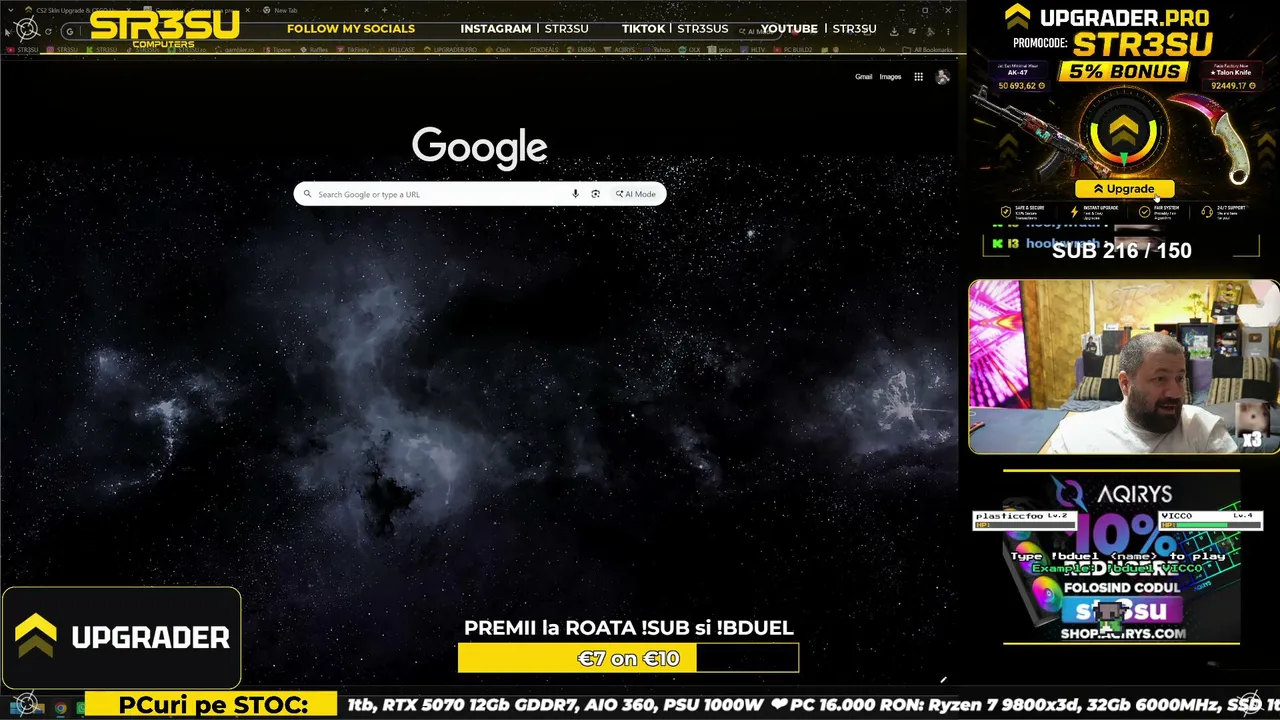Click the 'SUB 216 / 150' counter text

[1121, 250]
